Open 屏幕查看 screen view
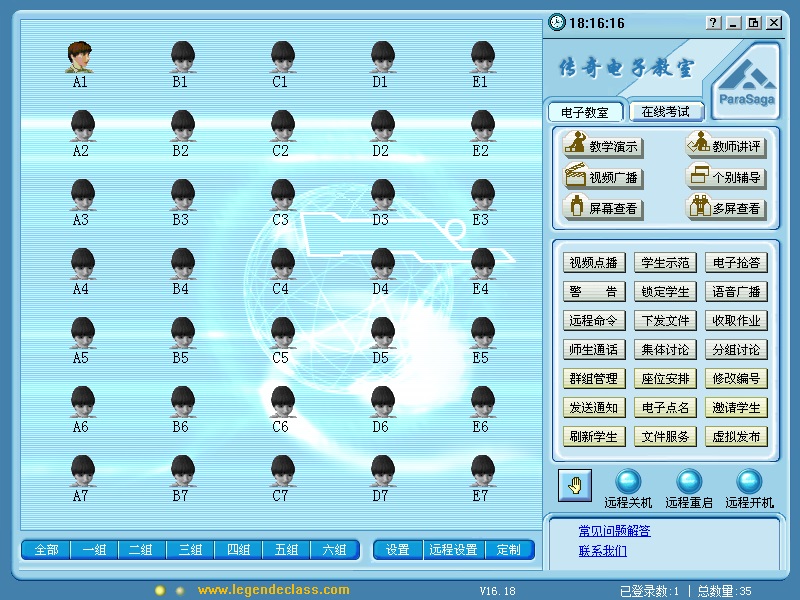800x600 pixels. point(603,208)
